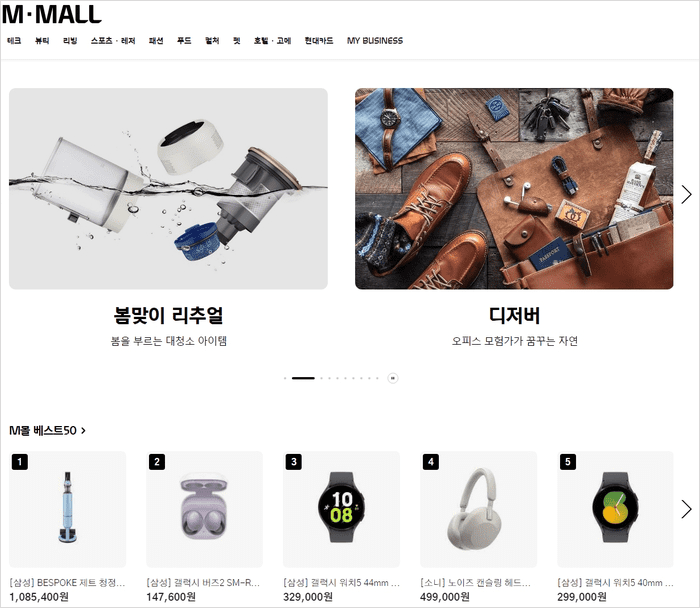Open the 현대카드 menu item

coord(319,41)
